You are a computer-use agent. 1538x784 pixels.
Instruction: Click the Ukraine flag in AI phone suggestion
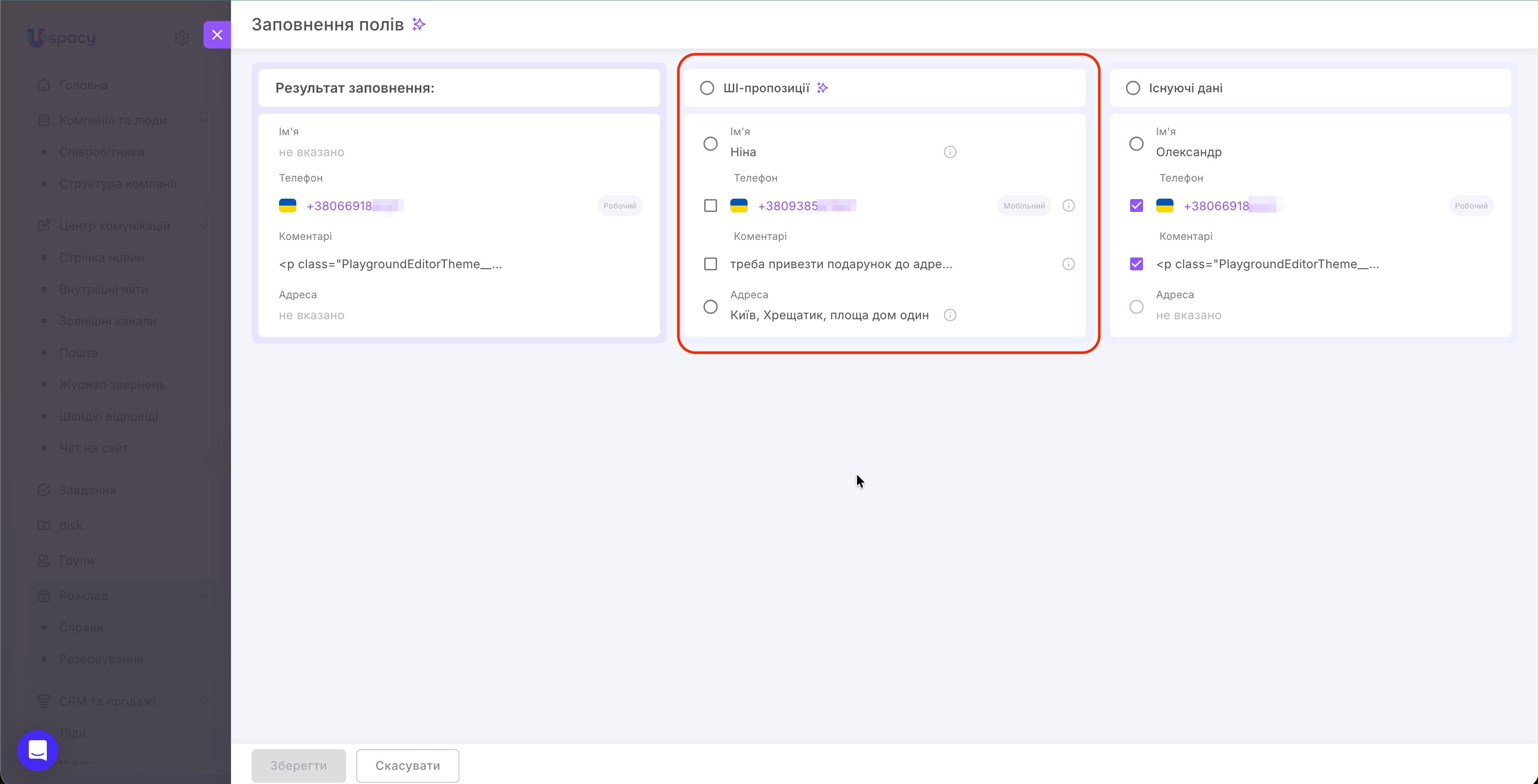click(x=739, y=206)
